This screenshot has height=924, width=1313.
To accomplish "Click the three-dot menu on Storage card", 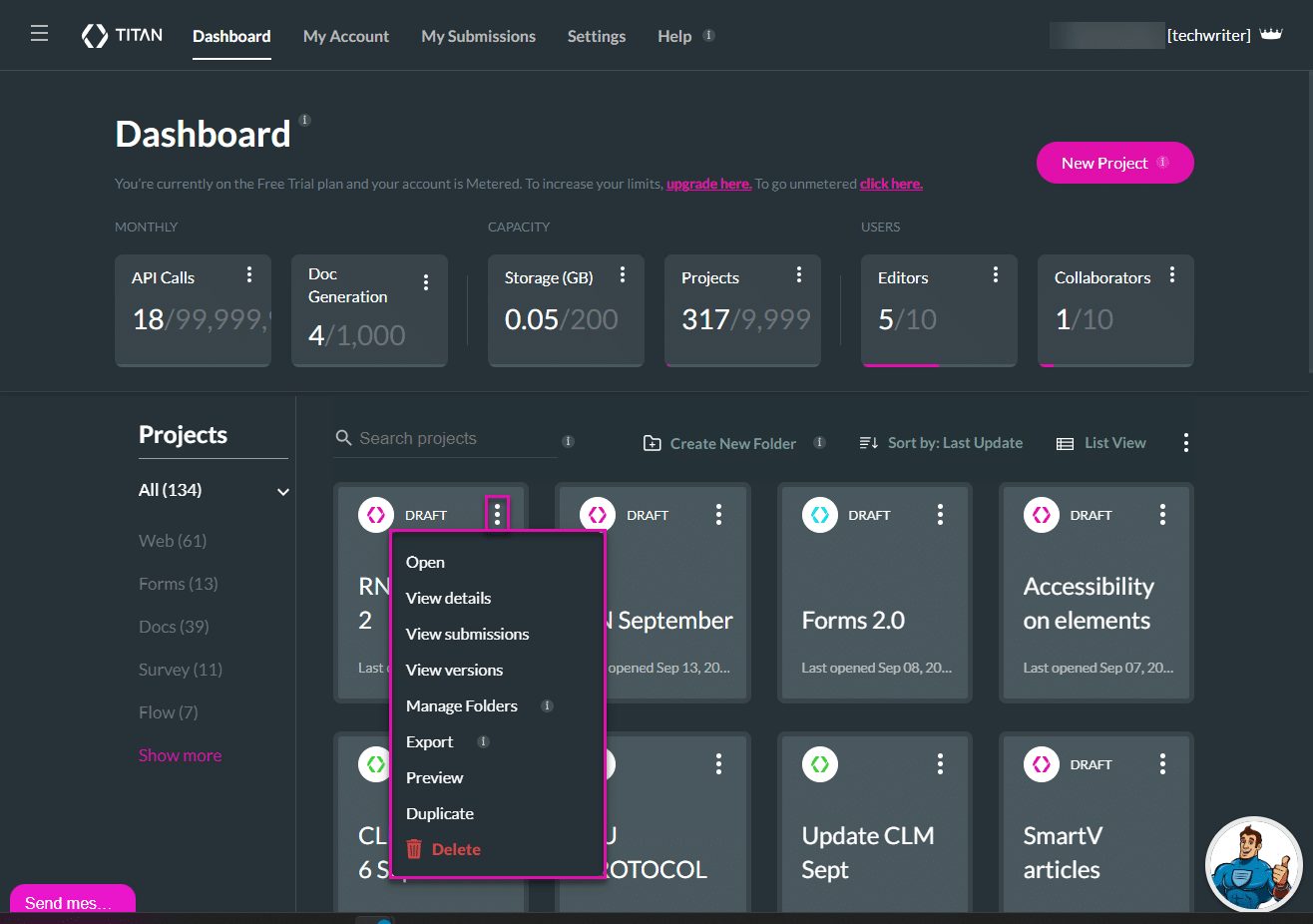I will 623,274.
